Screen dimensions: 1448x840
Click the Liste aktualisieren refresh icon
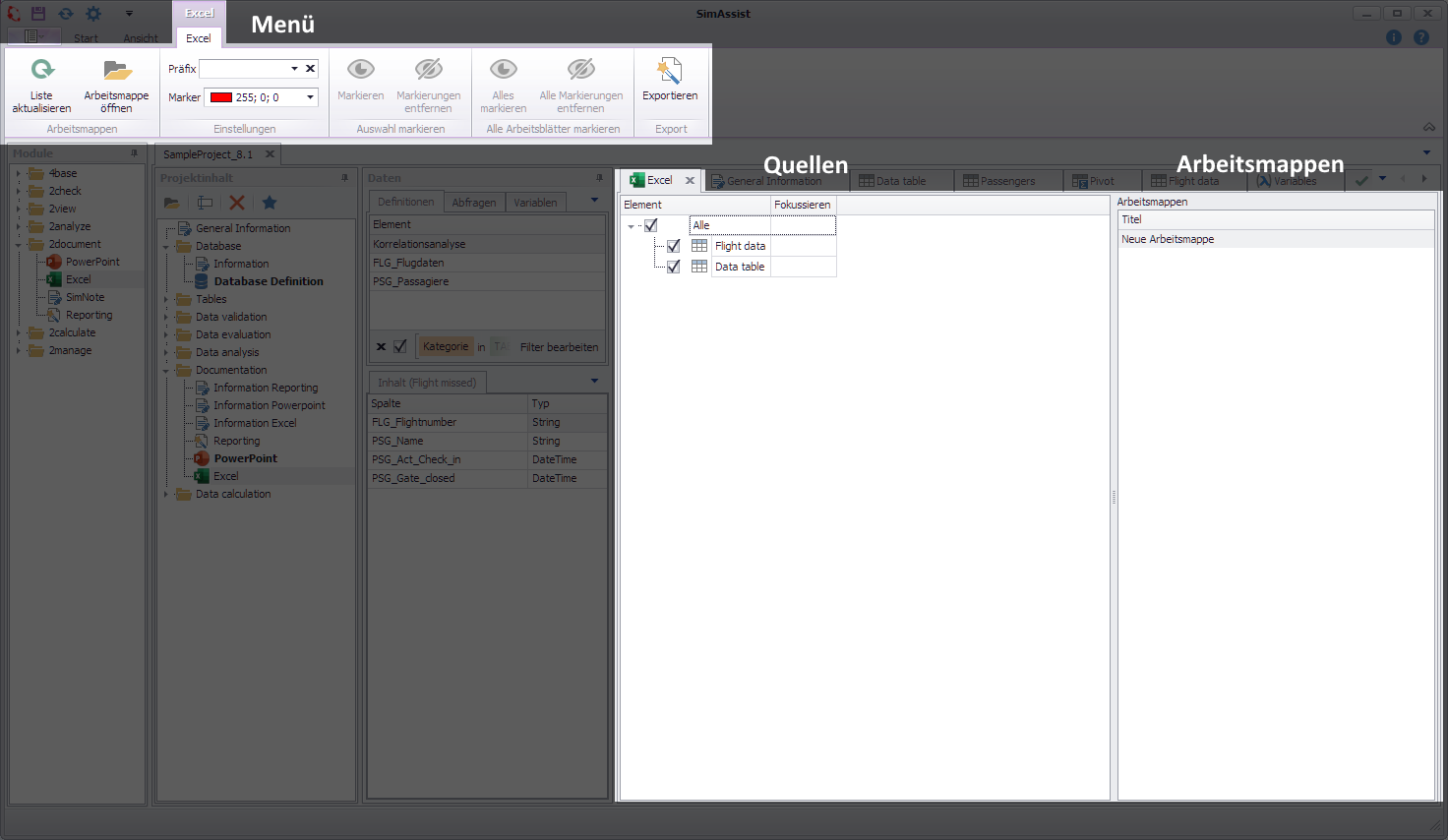[x=42, y=70]
